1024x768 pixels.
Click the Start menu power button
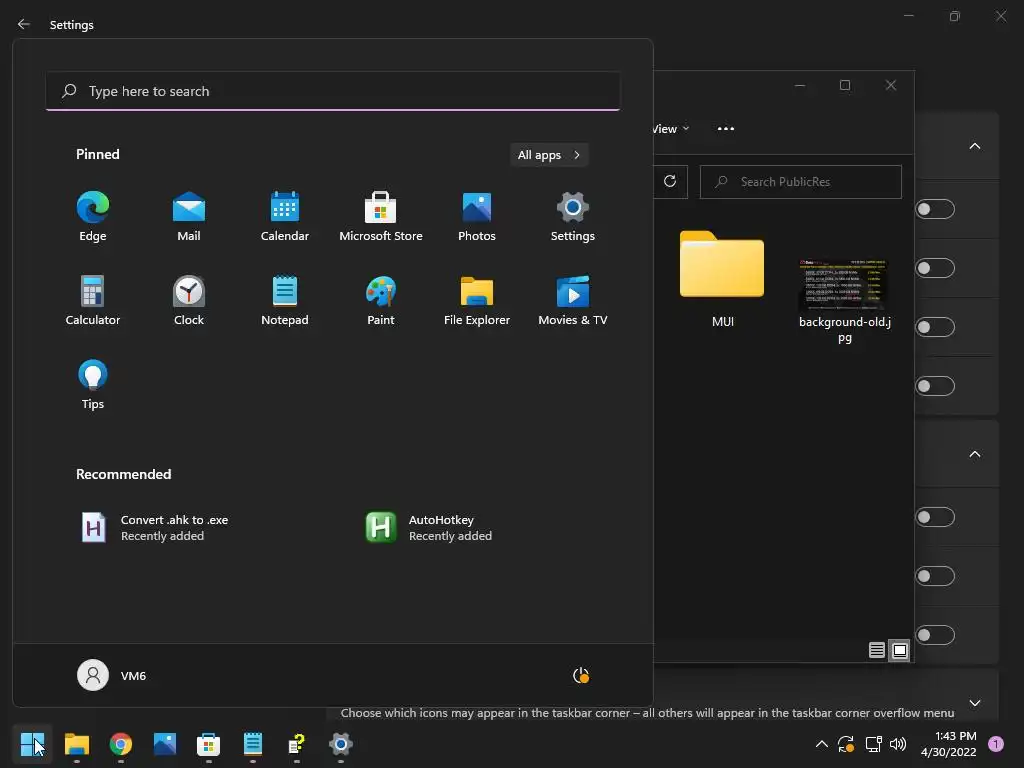pos(581,675)
